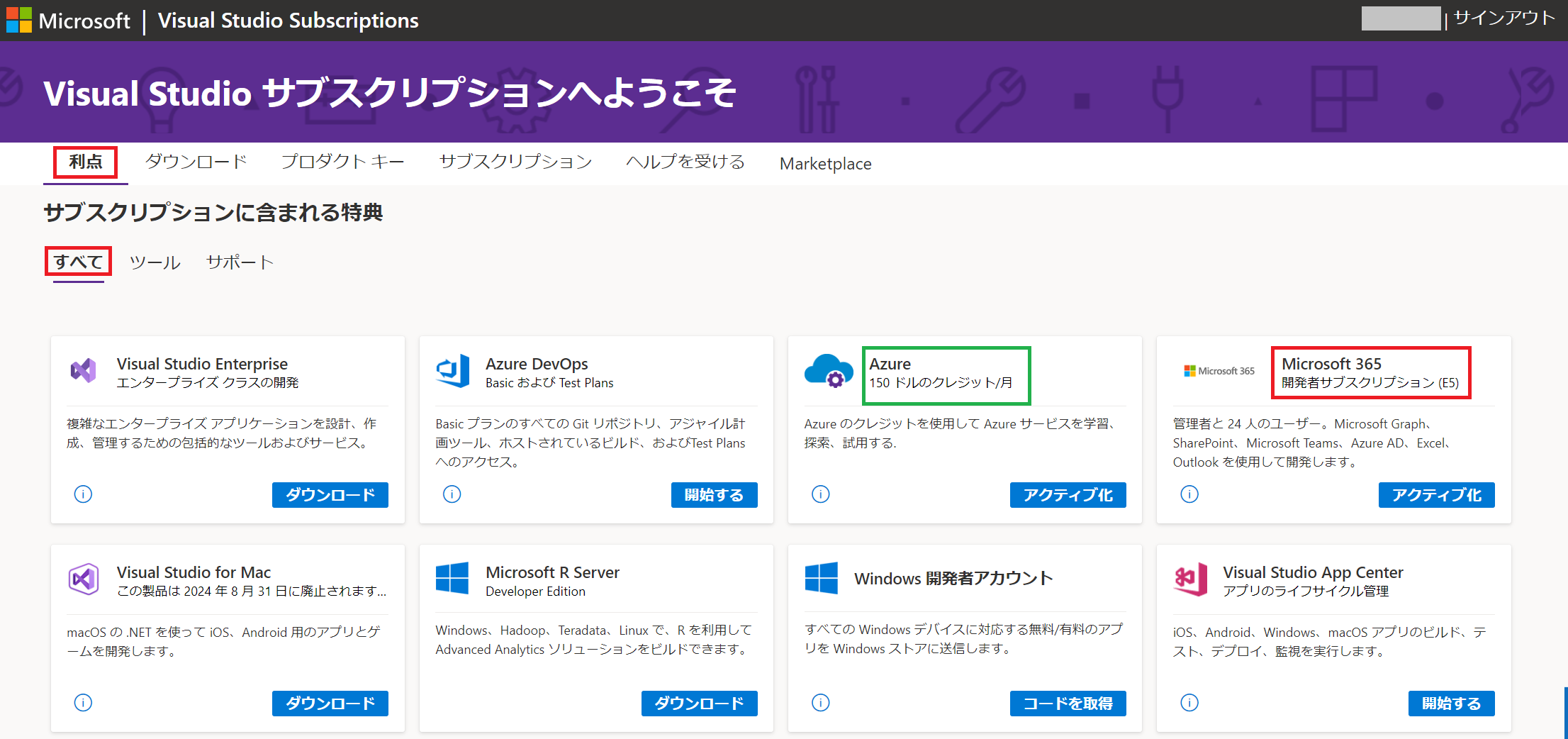Switch to the プロダクト キー tab
This screenshot has height=739, width=1568.
(342, 162)
